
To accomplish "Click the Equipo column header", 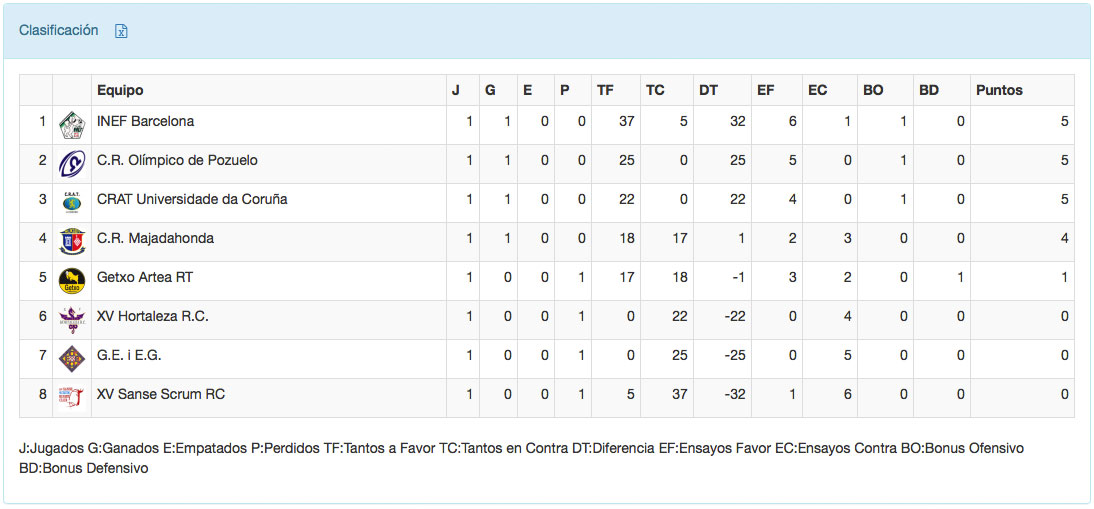I will pyautogui.click(x=120, y=90).
